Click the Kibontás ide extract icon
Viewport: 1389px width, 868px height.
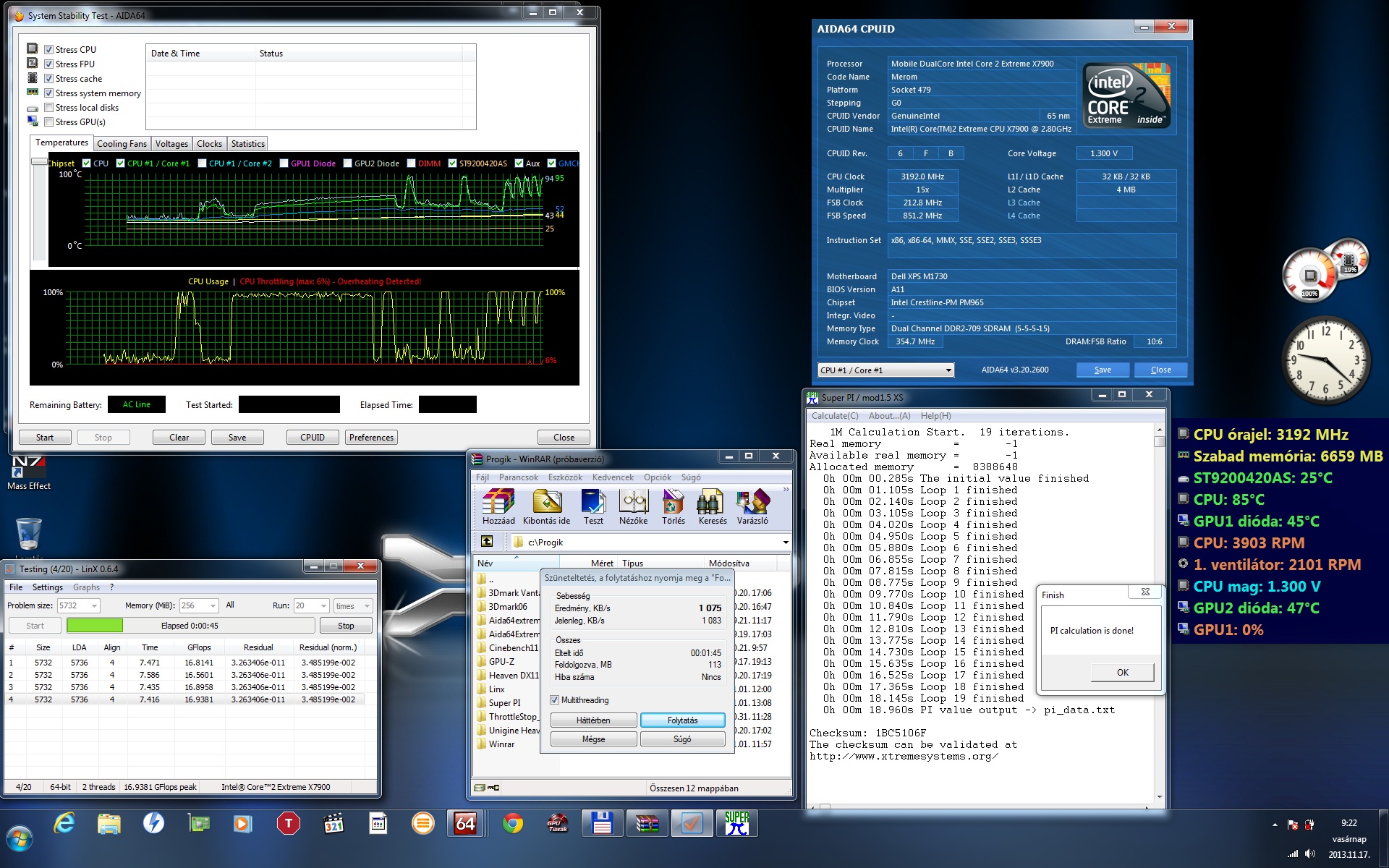point(546,506)
